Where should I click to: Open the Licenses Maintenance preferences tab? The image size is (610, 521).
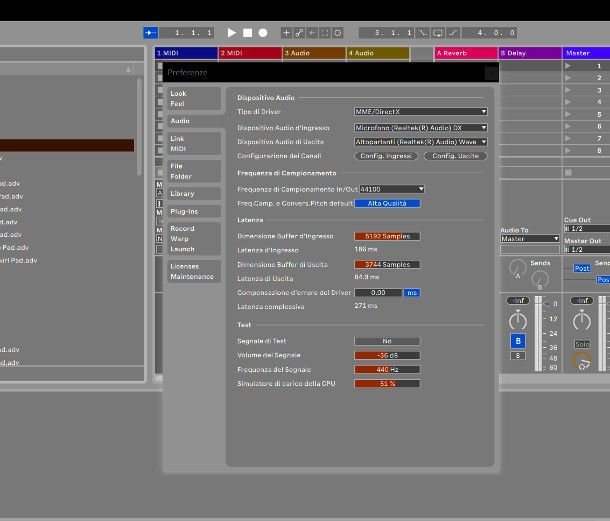tap(194, 271)
